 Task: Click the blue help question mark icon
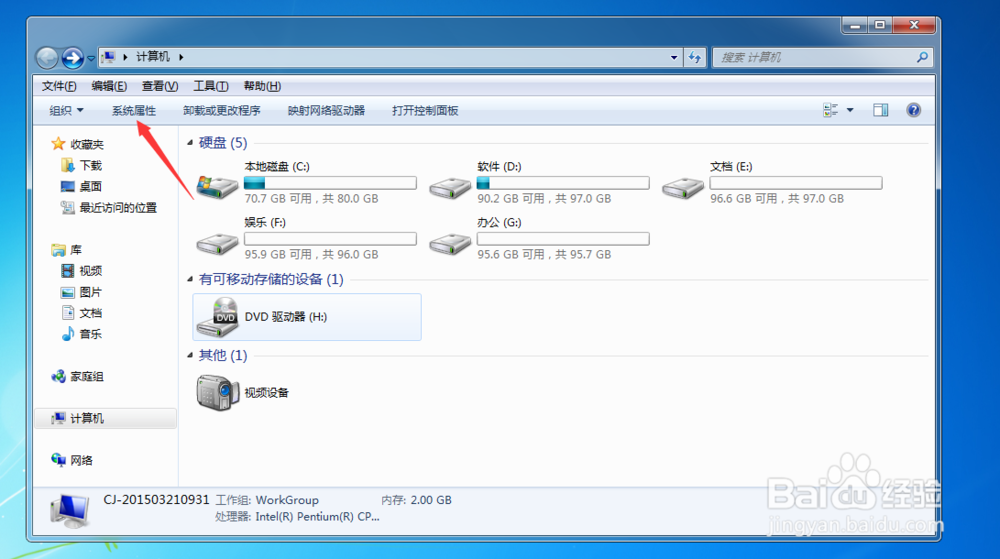[x=913, y=110]
